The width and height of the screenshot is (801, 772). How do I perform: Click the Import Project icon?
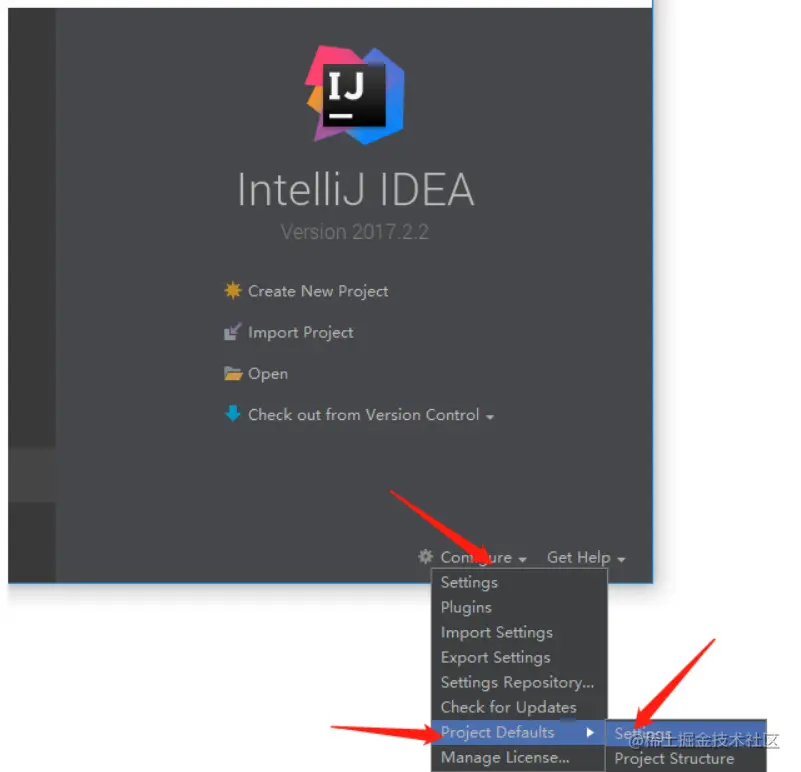pyautogui.click(x=232, y=332)
